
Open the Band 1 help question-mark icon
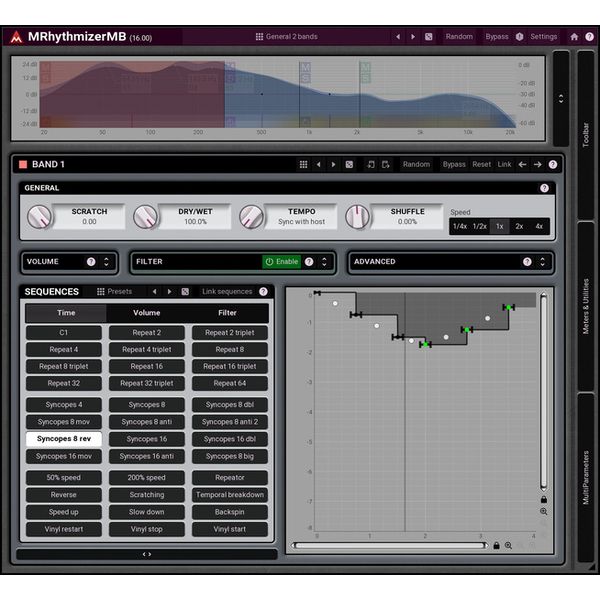553,164
